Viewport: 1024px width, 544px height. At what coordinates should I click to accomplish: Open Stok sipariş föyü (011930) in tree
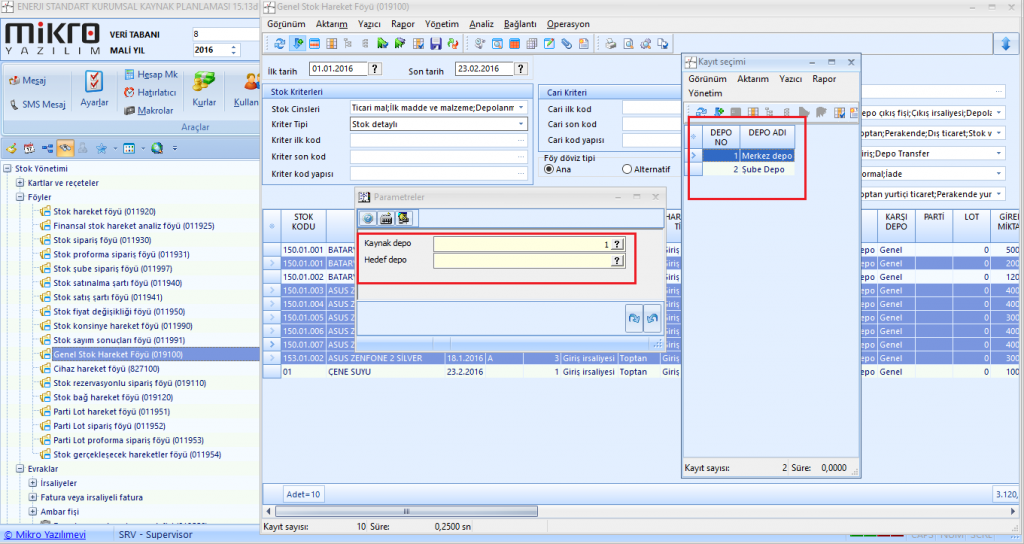[x=101, y=240]
